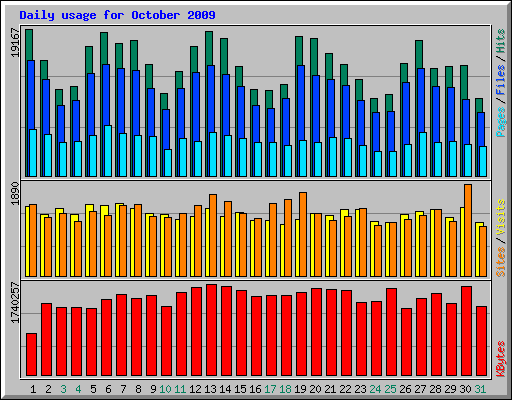Select the orange visits bar for day 30

point(468,231)
